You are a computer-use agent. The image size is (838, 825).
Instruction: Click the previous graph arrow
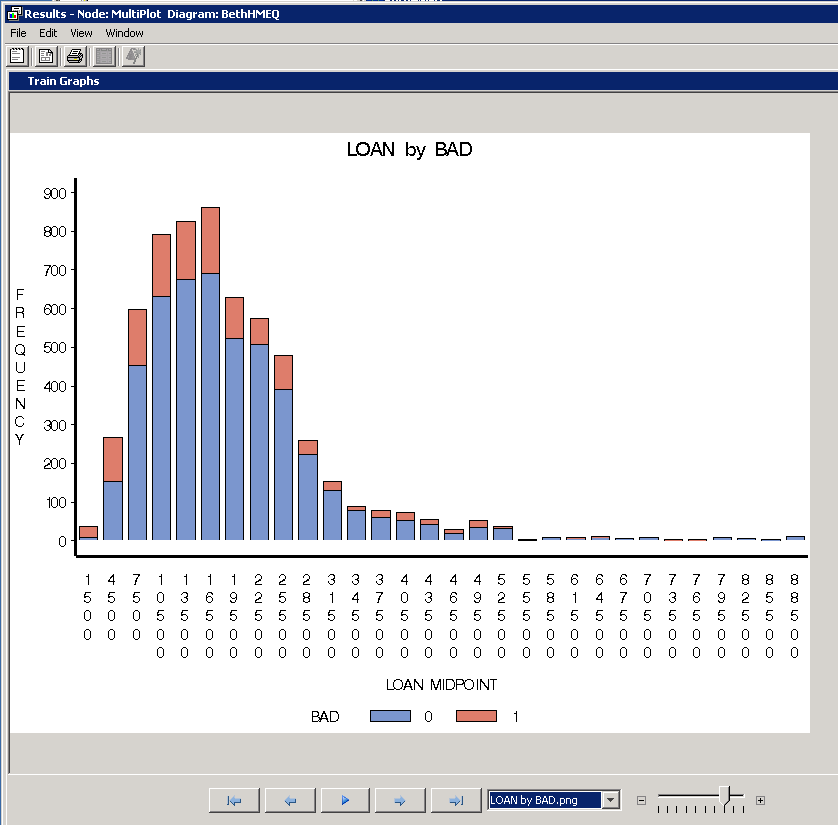coord(289,799)
